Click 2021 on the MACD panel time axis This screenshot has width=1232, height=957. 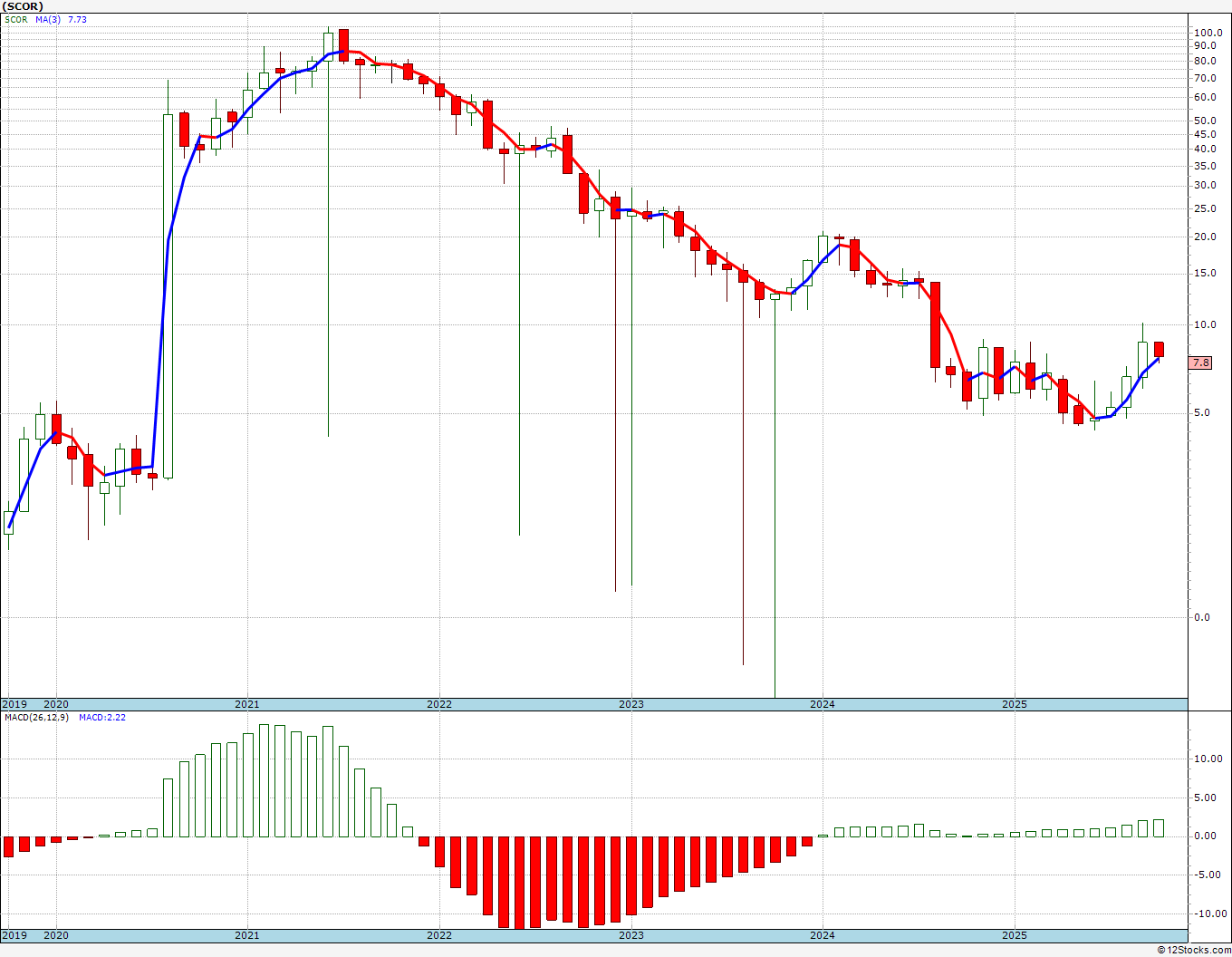click(x=247, y=935)
